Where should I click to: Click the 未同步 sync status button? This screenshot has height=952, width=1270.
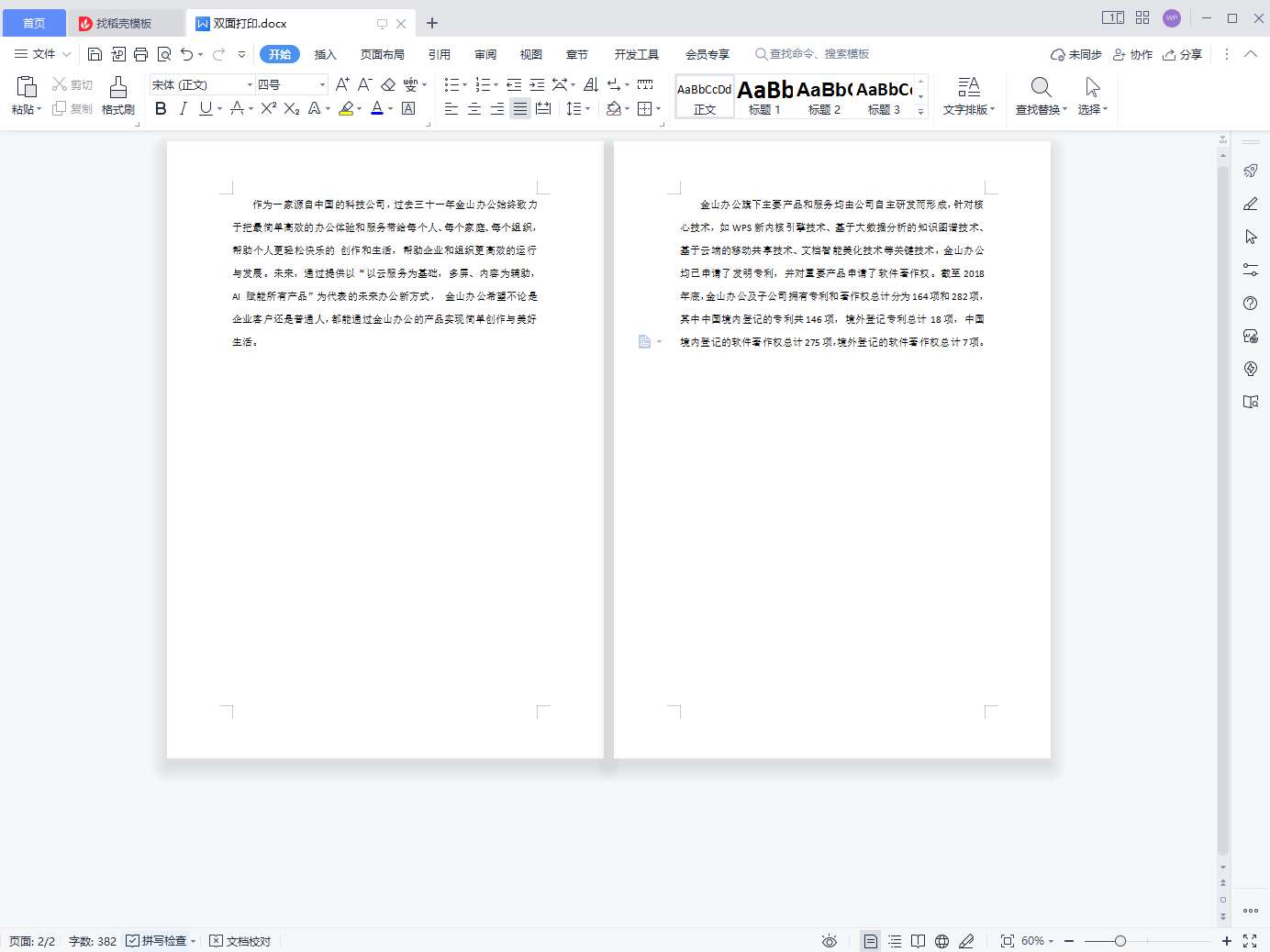pyautogui.click(x=1075, y=54)
